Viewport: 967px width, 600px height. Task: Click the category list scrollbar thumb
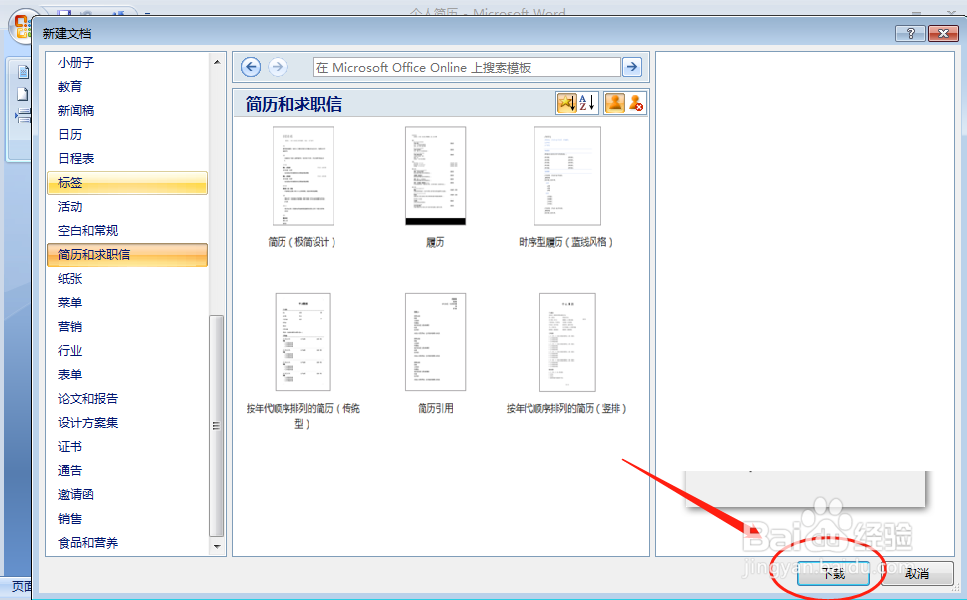pyautogui.click(x=216, y=425)
